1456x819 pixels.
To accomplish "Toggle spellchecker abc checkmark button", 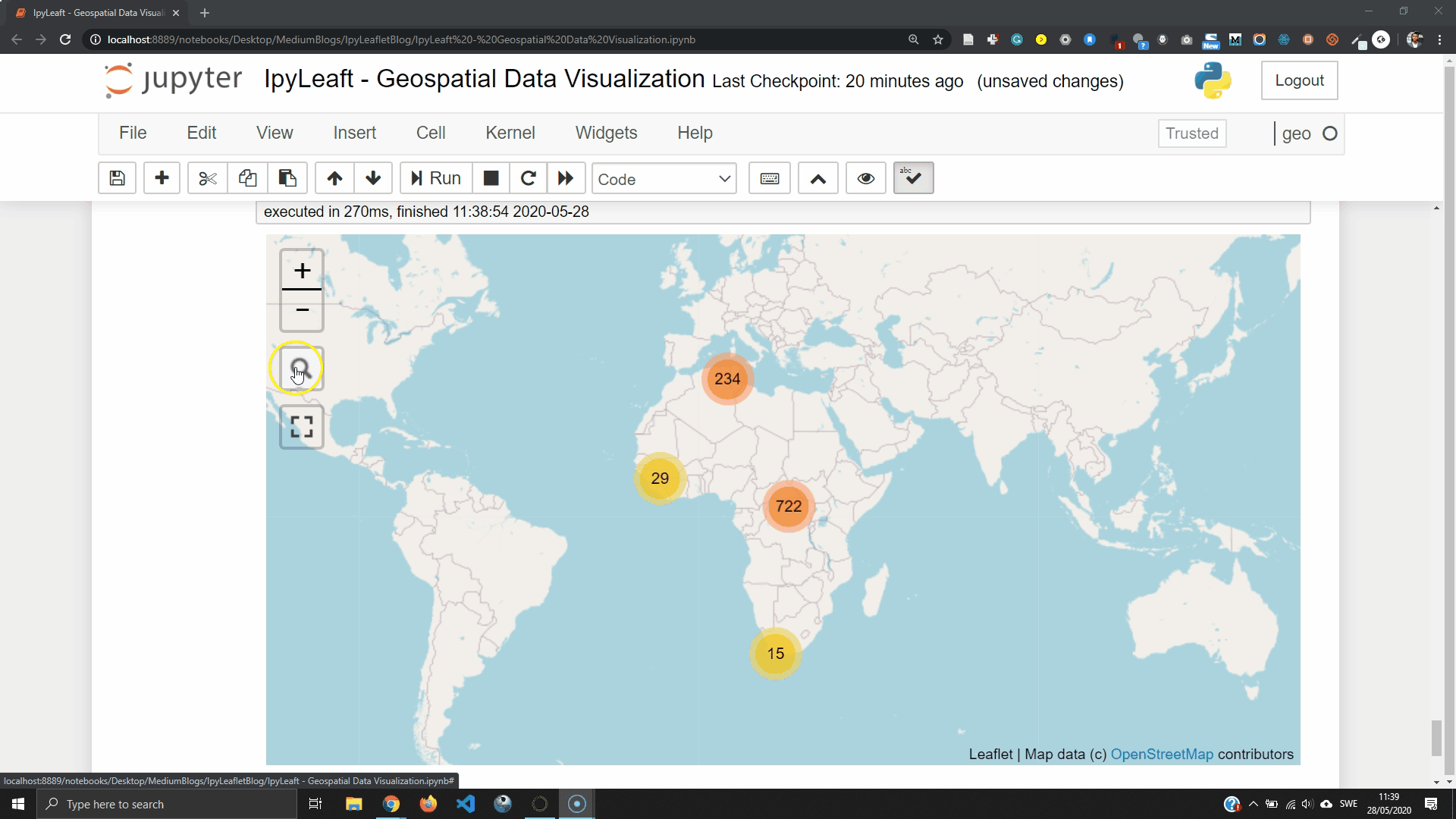I will (x=913, y=178).
